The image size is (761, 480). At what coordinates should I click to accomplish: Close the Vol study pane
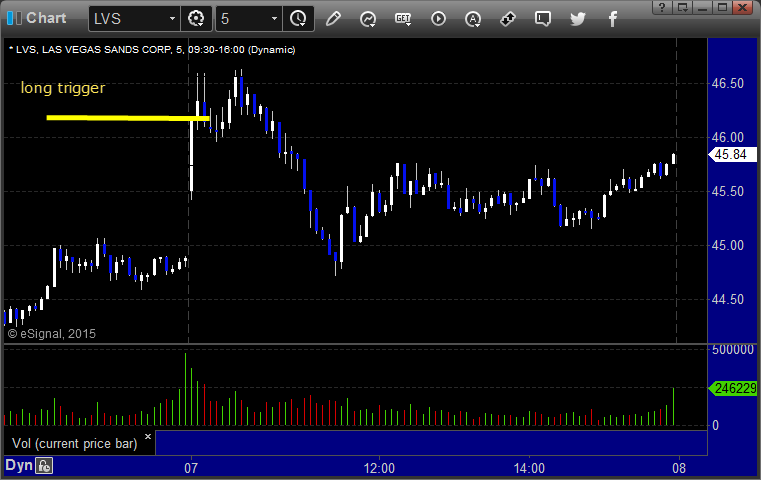click(x=148, y=436)
